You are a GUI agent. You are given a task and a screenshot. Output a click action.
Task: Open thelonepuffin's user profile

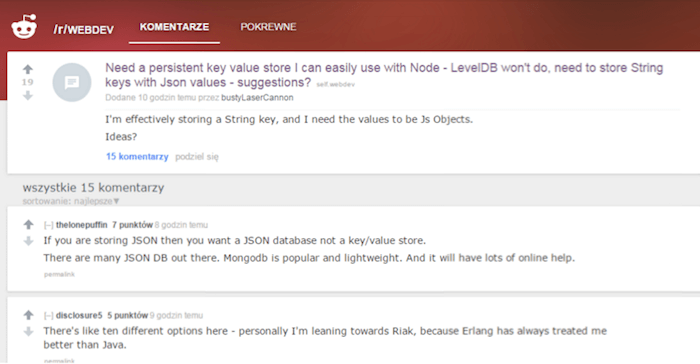82,225
